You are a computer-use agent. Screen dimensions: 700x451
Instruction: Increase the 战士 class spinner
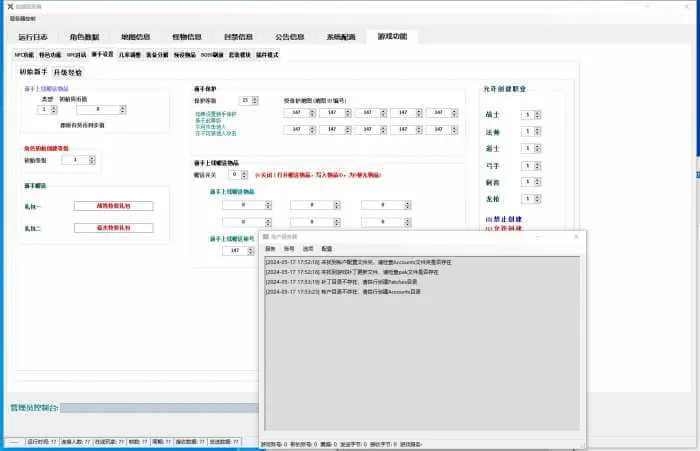coord(538,113)
